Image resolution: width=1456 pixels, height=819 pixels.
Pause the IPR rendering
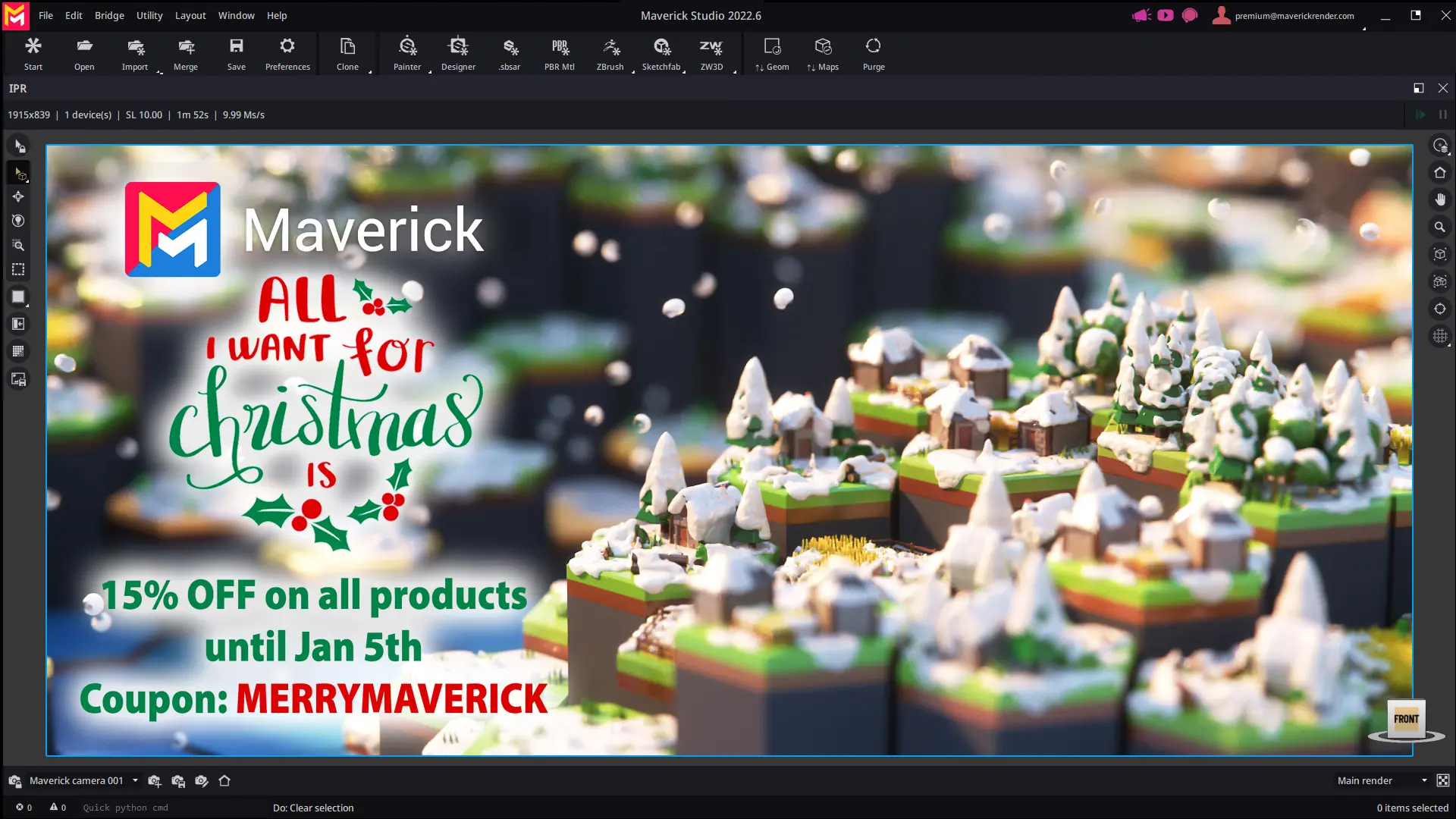(1443, 115)
